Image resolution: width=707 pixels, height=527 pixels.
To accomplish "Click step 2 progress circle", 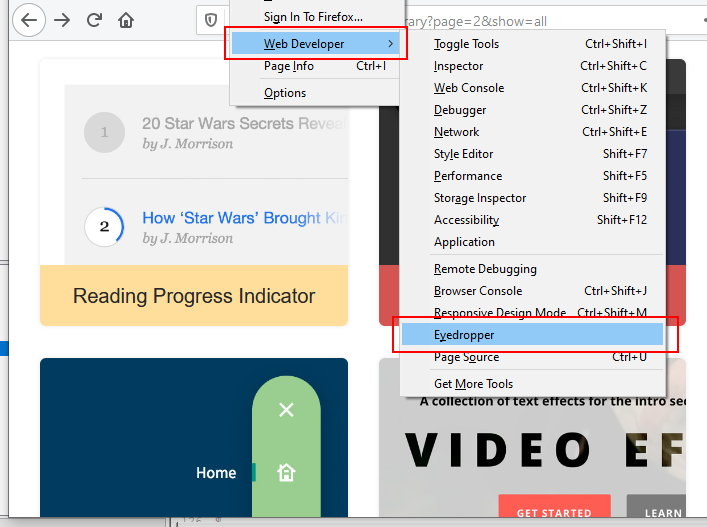I will (104, 227).
